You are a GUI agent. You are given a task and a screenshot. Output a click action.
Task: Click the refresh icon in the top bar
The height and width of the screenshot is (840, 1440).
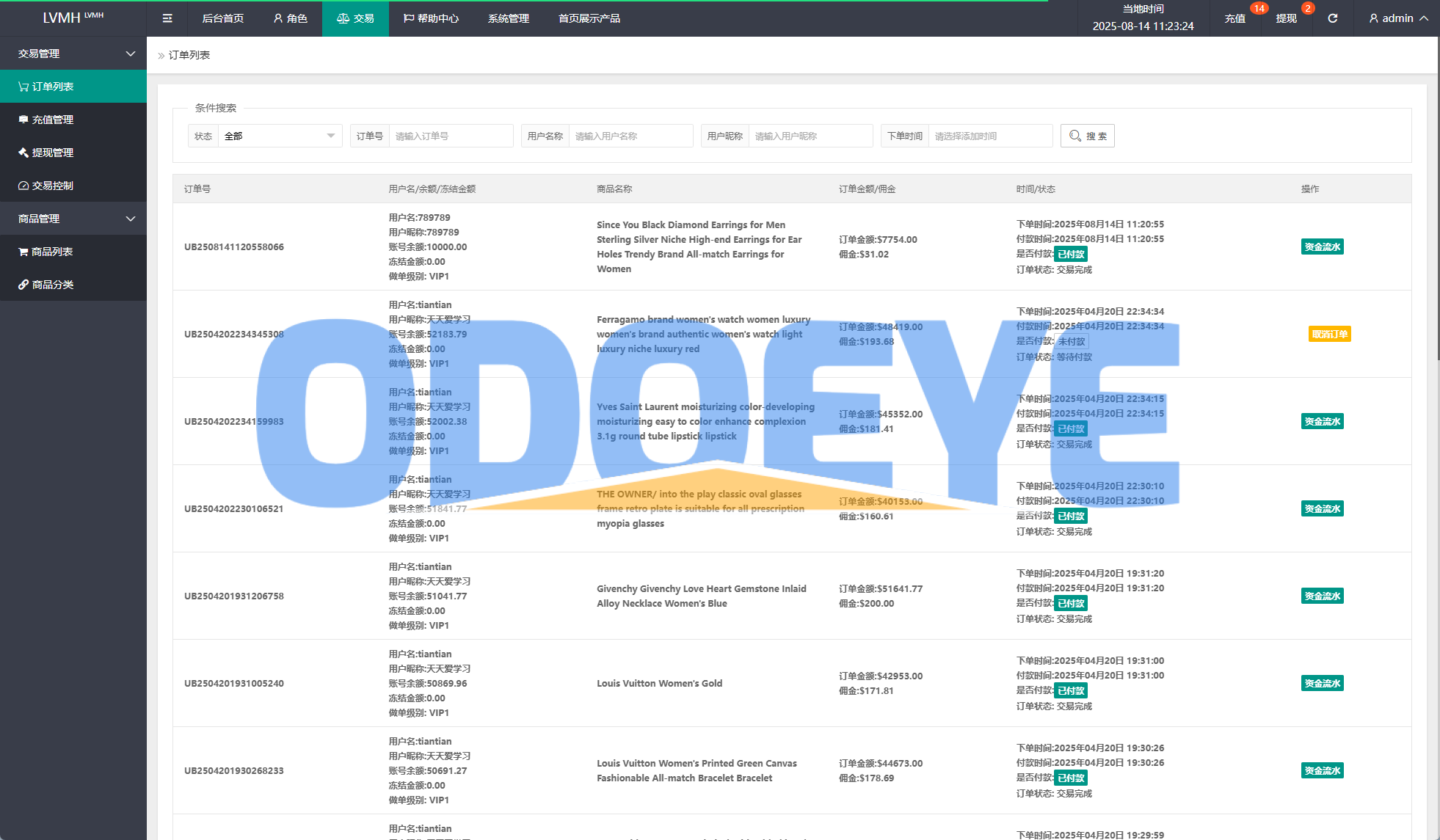tap(1332, 18)
